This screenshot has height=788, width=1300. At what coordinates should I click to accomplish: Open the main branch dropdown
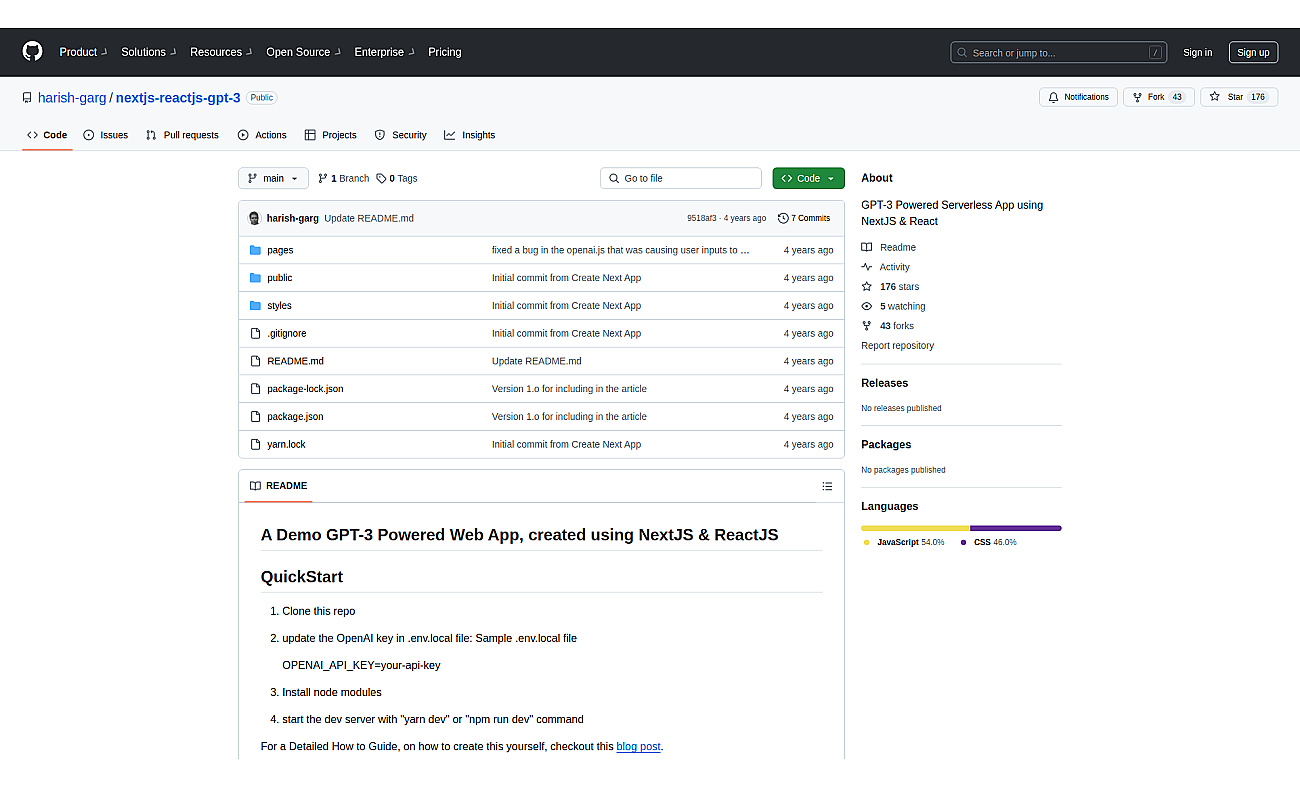[x=273, y=178]
